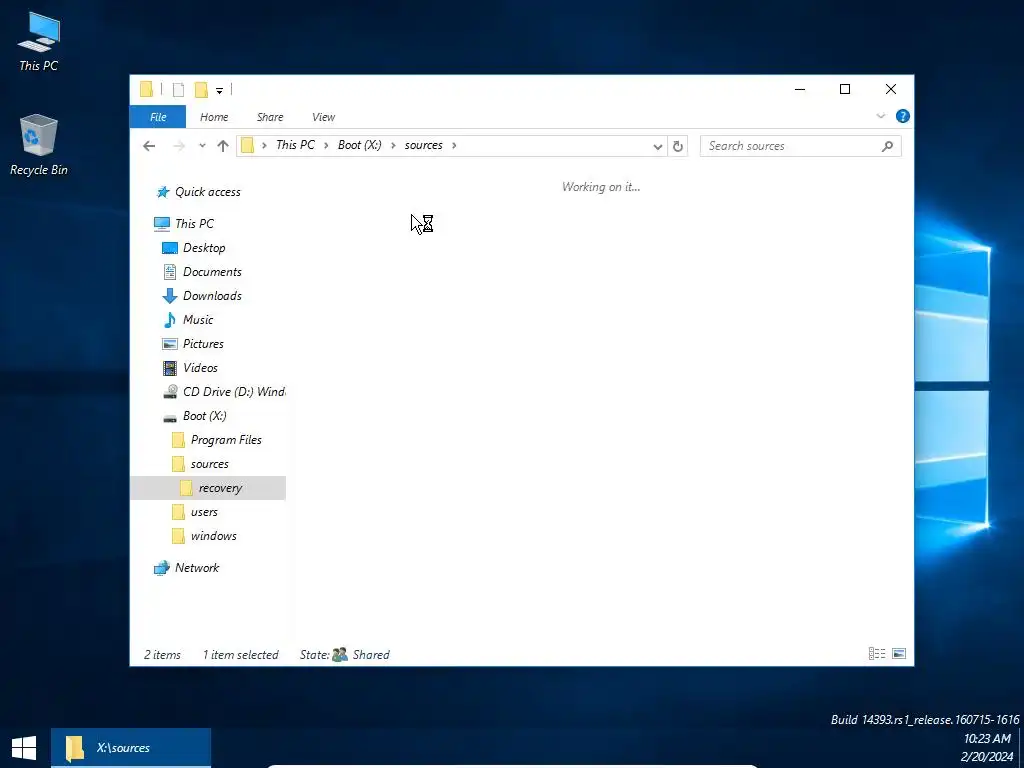Open Pictures in the navigation pane
This screenshot has height=768, width=1024.
(203, 344)
